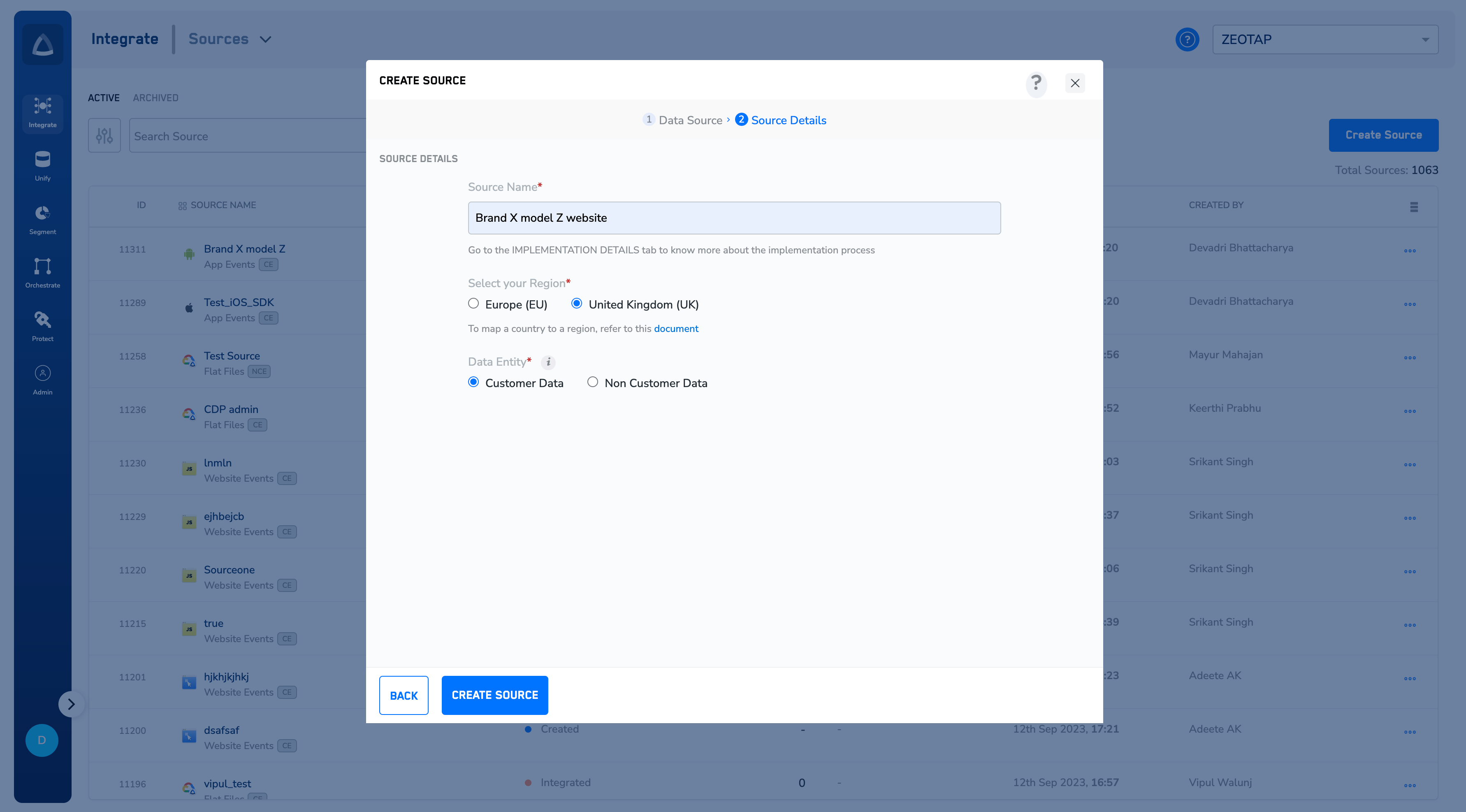Open actions menu for Sourceone row
The height and width of the screenshot is (812, 1466).
[1410, 572]
